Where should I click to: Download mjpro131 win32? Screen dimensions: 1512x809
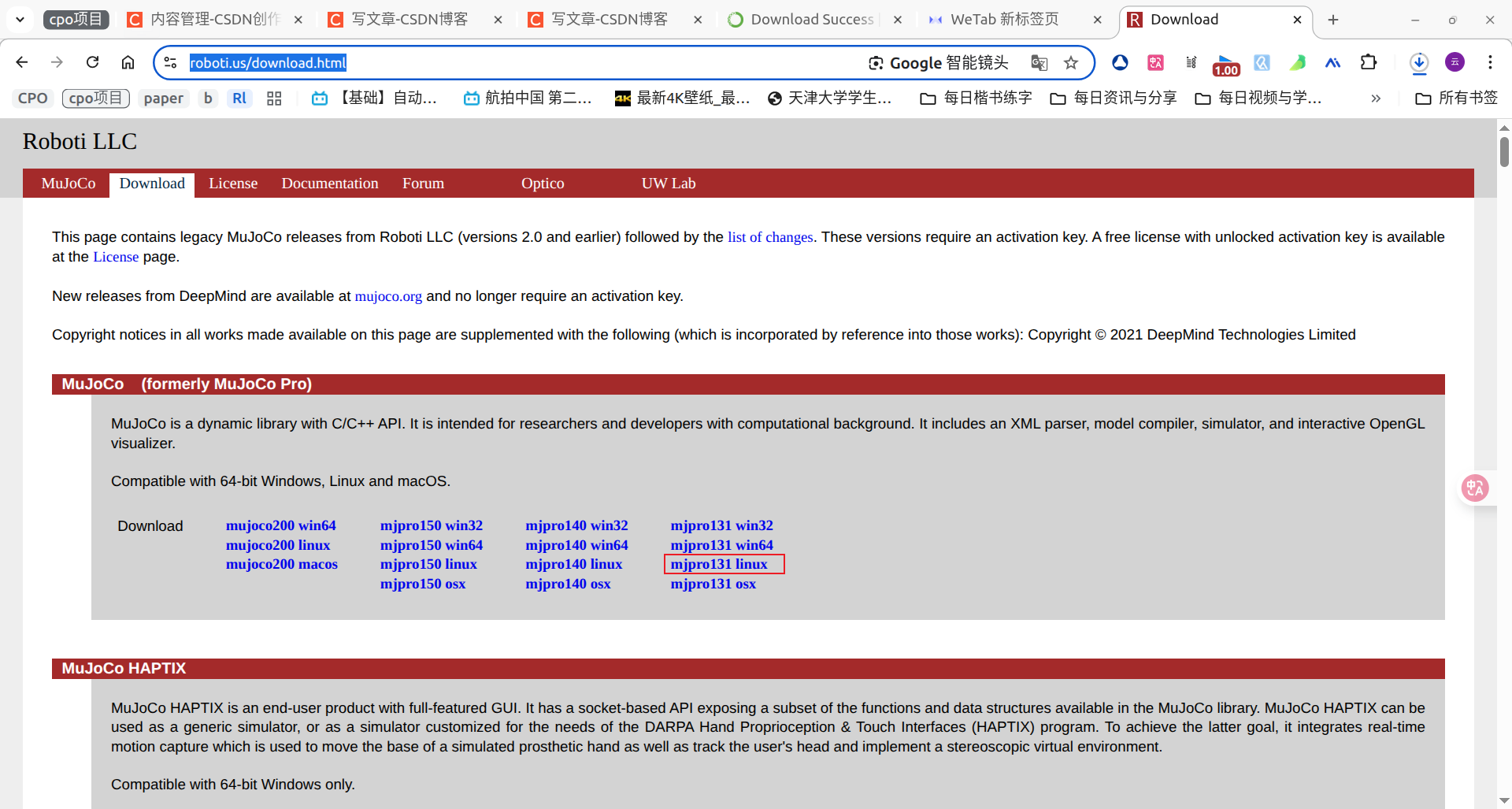click(x=721, y=525)
